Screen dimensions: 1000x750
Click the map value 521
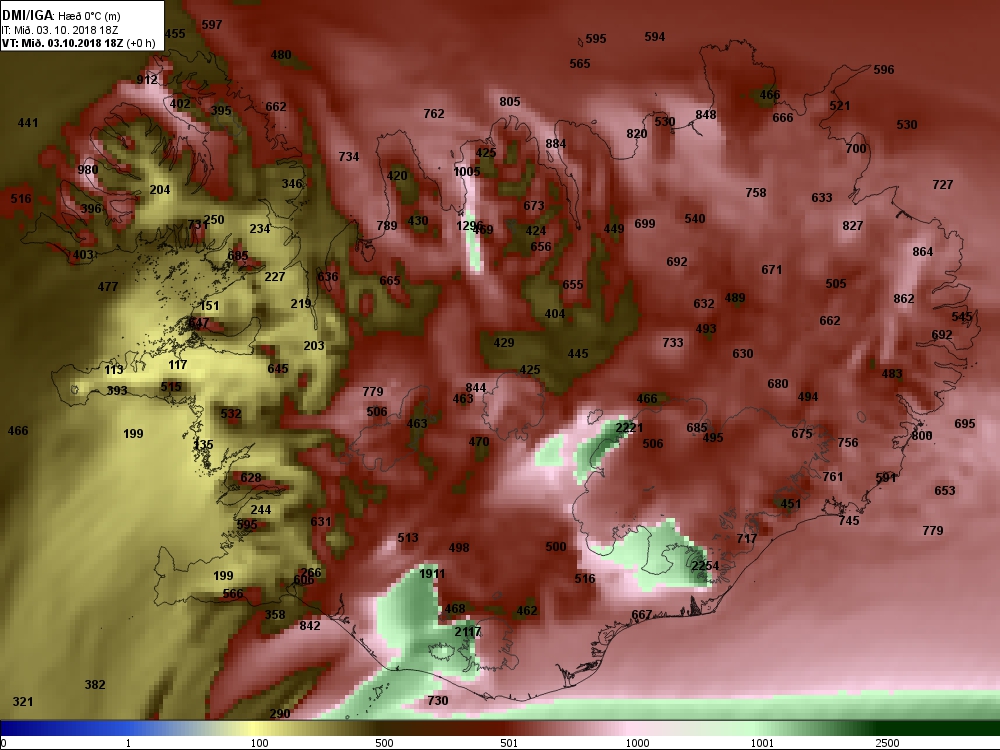point(839,106)
